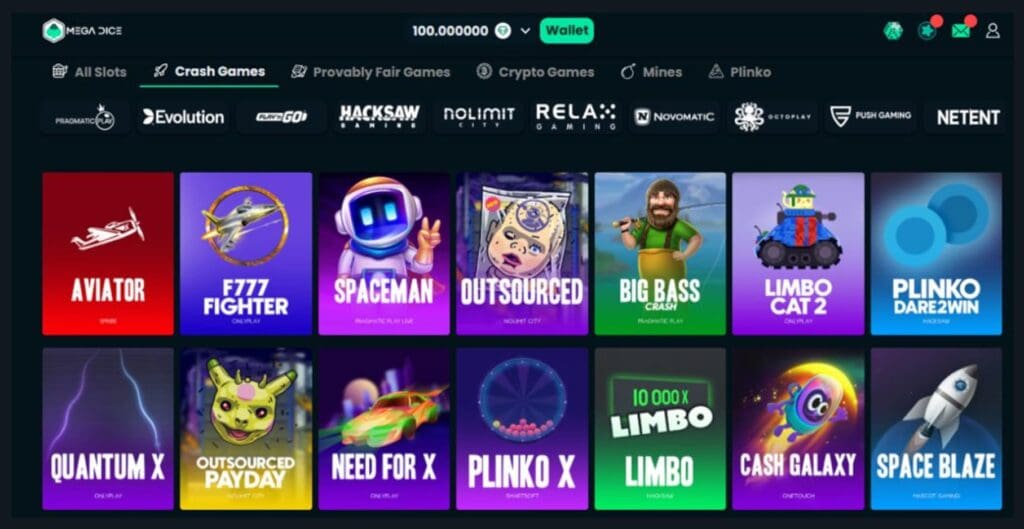This screenshot has width=1024, height=529.
Task: Expand the balance currency dropdown chevron
Action: tap(525, 31)
